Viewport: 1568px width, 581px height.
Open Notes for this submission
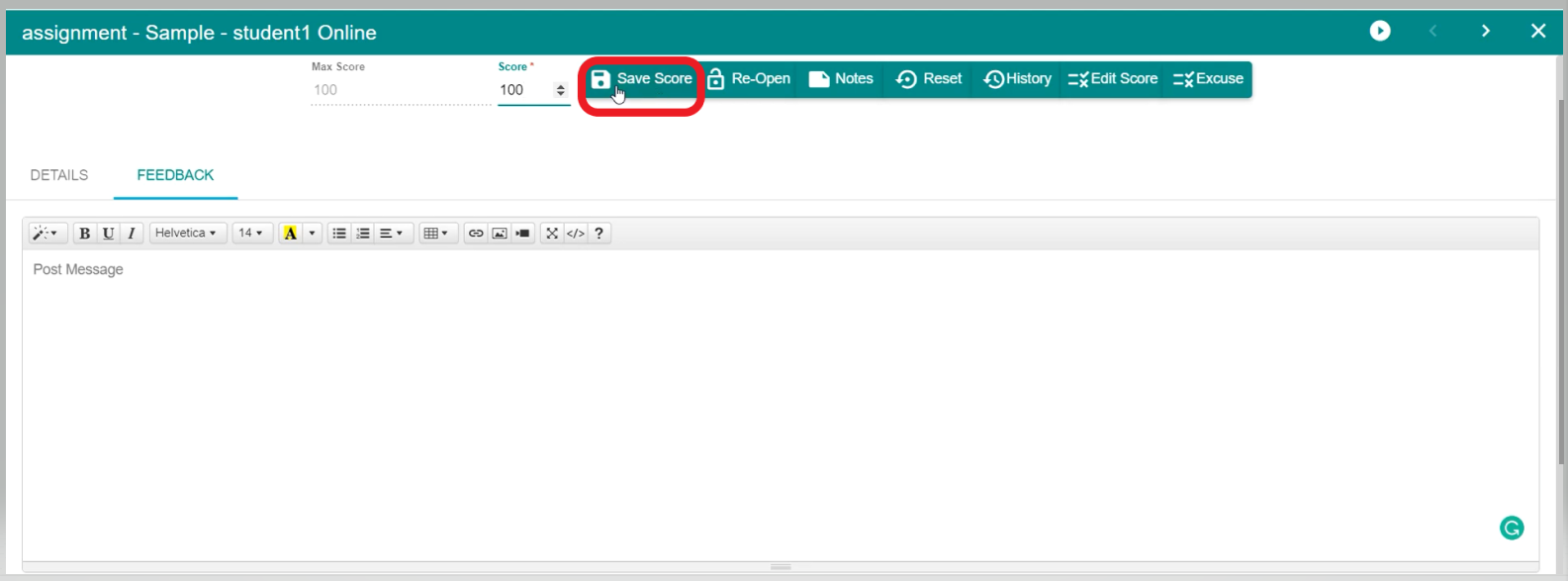(x=841, y=79)
